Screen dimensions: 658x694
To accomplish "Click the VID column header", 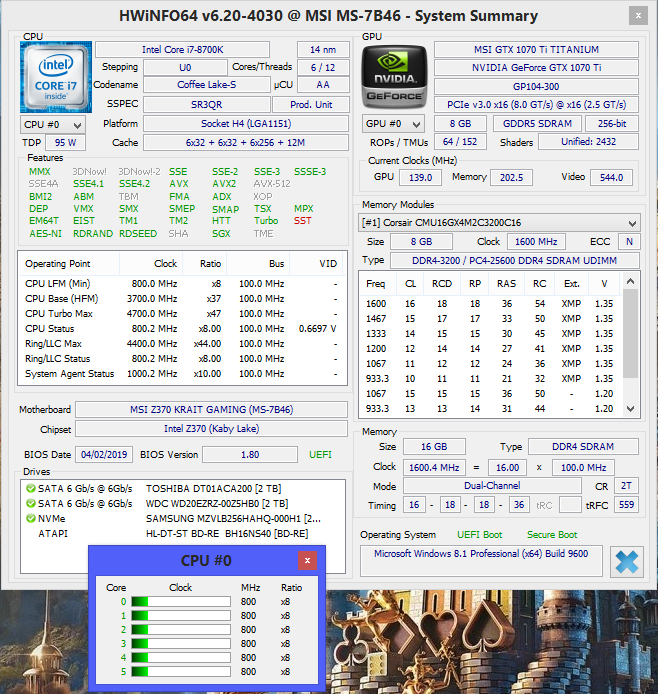I will click(x=317, y=264).
